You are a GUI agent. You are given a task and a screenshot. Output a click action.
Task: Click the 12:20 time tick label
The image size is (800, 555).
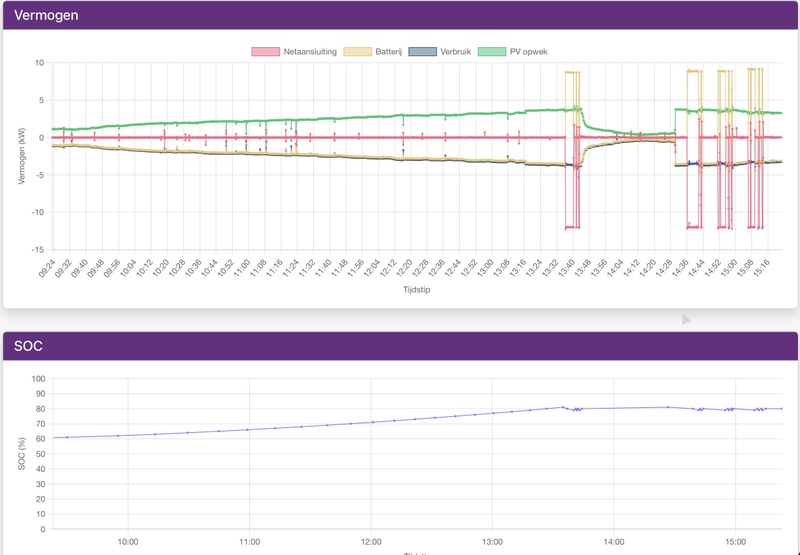tap(405, 268)
